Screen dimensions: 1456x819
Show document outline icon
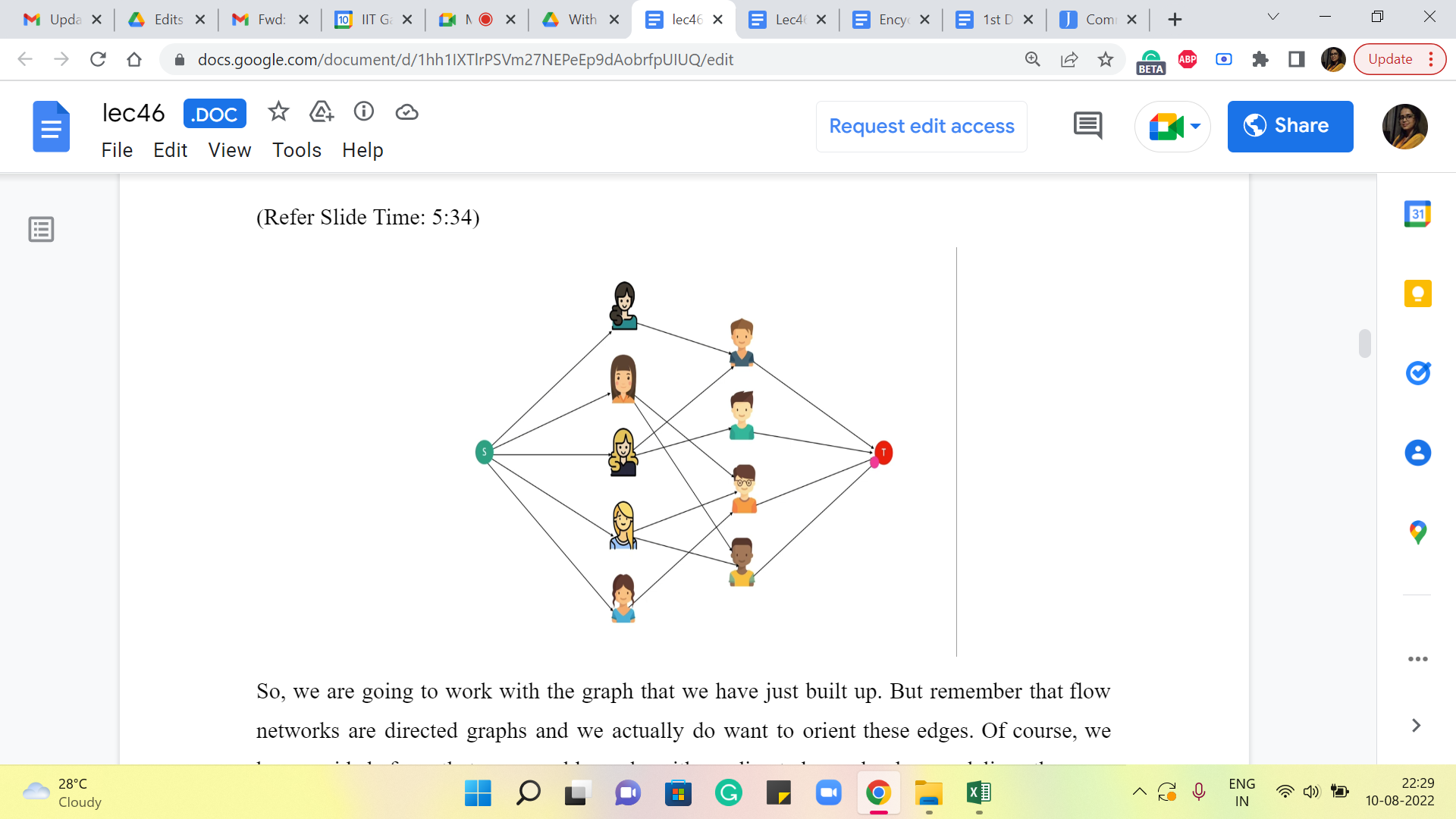click(41, 229)
